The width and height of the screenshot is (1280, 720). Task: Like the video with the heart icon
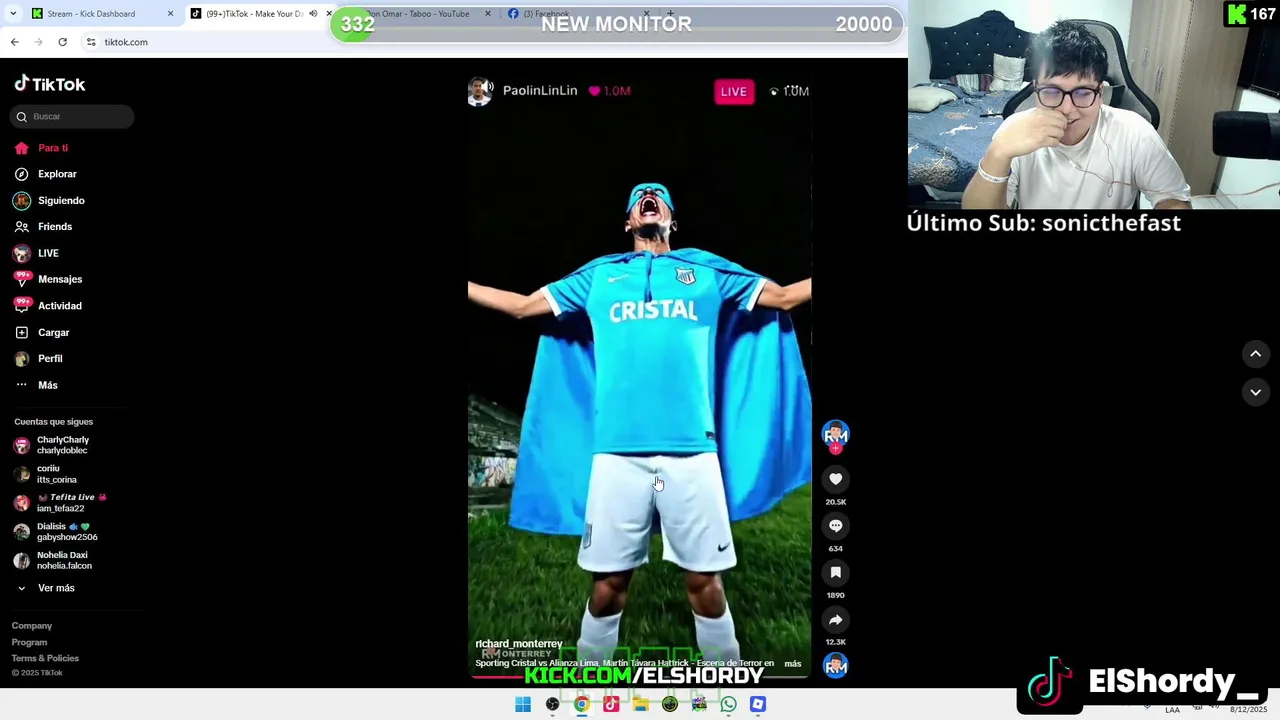pyautogui.click(x=835, y=479)
